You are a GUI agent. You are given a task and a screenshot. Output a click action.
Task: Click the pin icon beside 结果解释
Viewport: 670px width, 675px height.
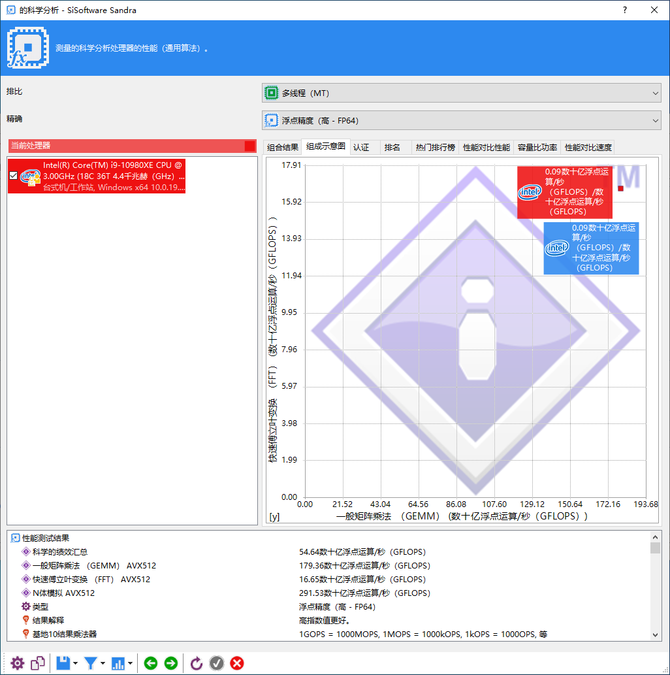(26, 620)
